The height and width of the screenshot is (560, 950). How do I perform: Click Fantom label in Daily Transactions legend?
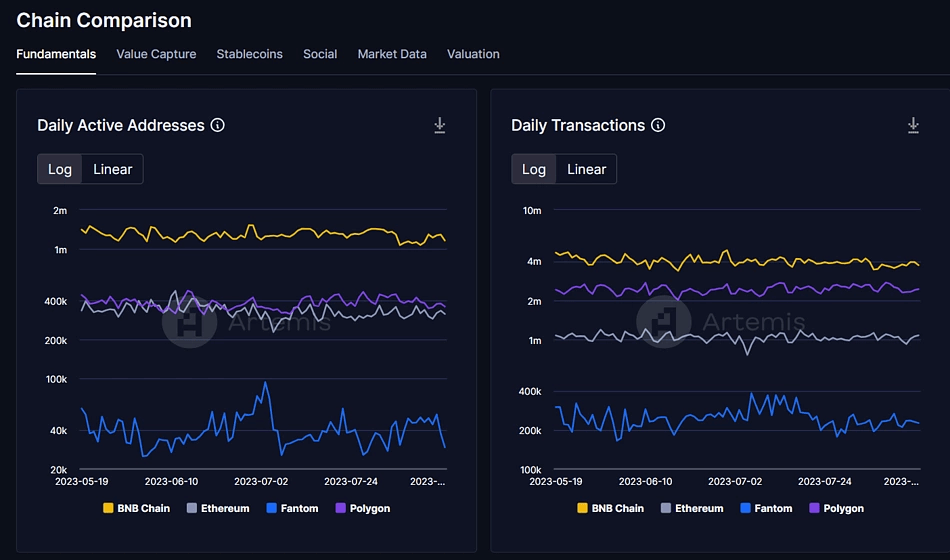[773, 508]
